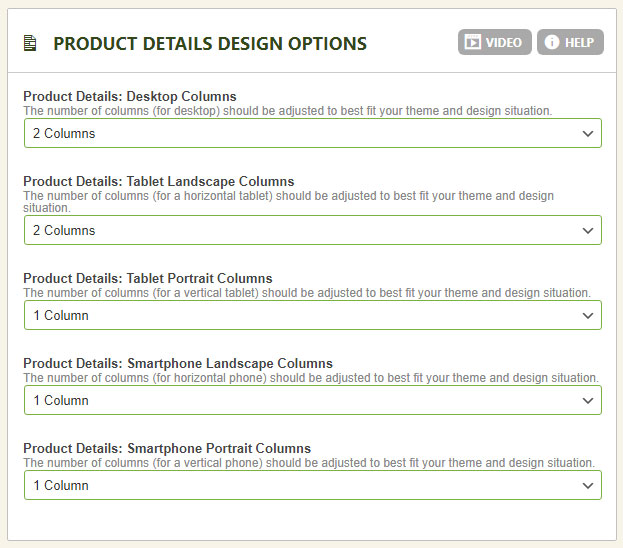
Task: Open the Desktop Columns dropdown
Action: pos(312,133)
